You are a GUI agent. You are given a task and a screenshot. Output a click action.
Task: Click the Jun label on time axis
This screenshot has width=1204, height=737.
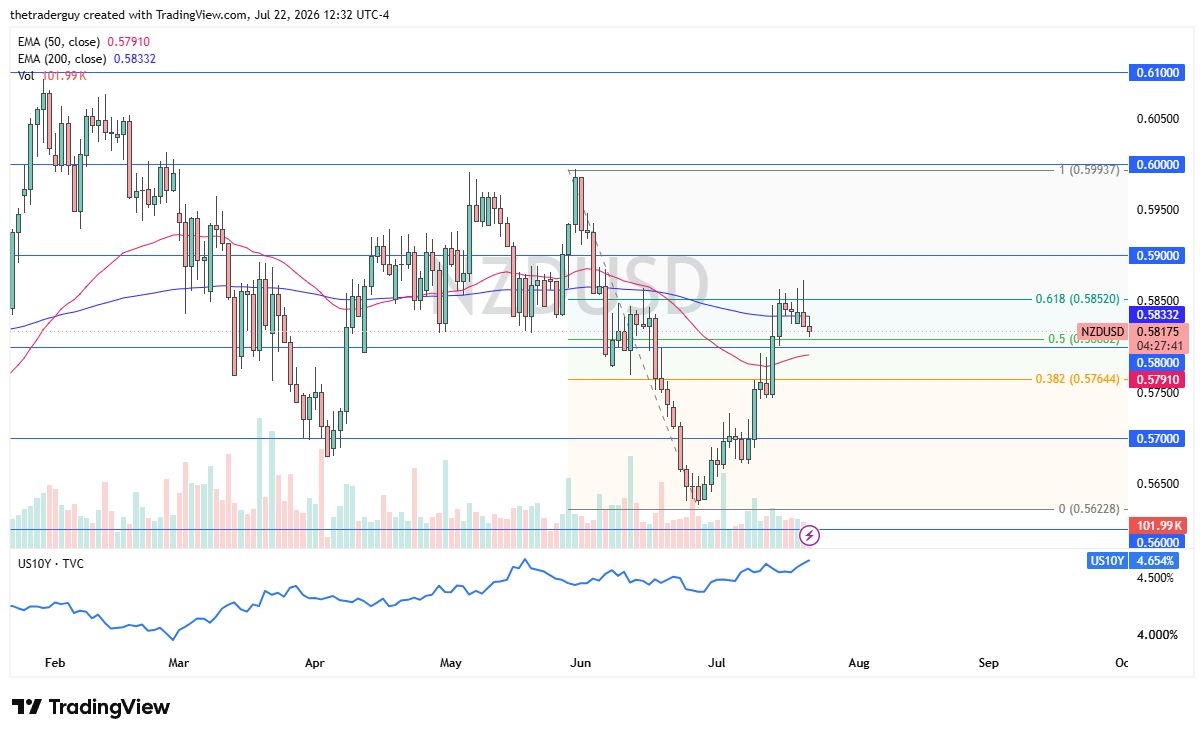click(579, 662)
